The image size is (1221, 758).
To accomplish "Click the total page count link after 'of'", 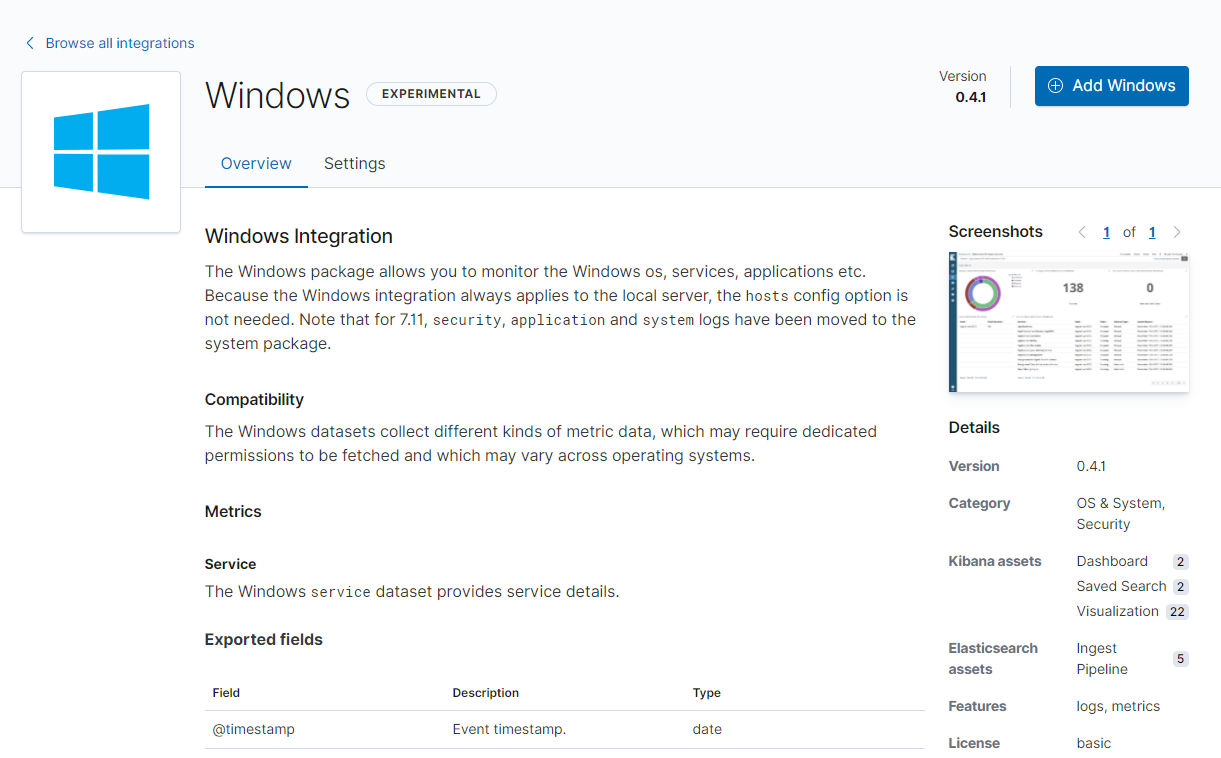I will [1152, 231].
